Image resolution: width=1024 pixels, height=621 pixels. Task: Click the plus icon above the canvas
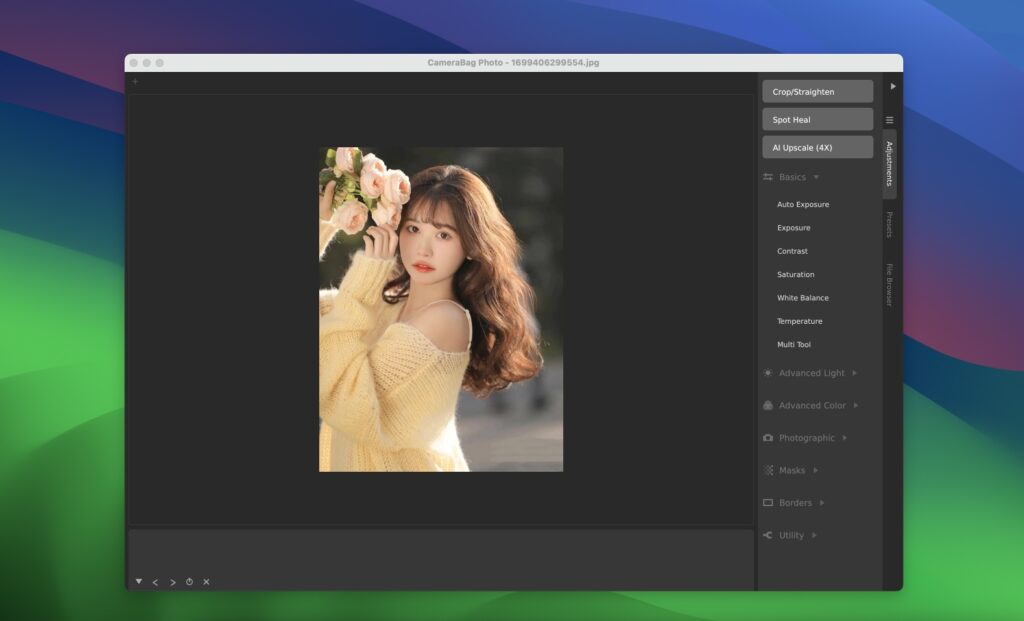click(x=136, y=82)
